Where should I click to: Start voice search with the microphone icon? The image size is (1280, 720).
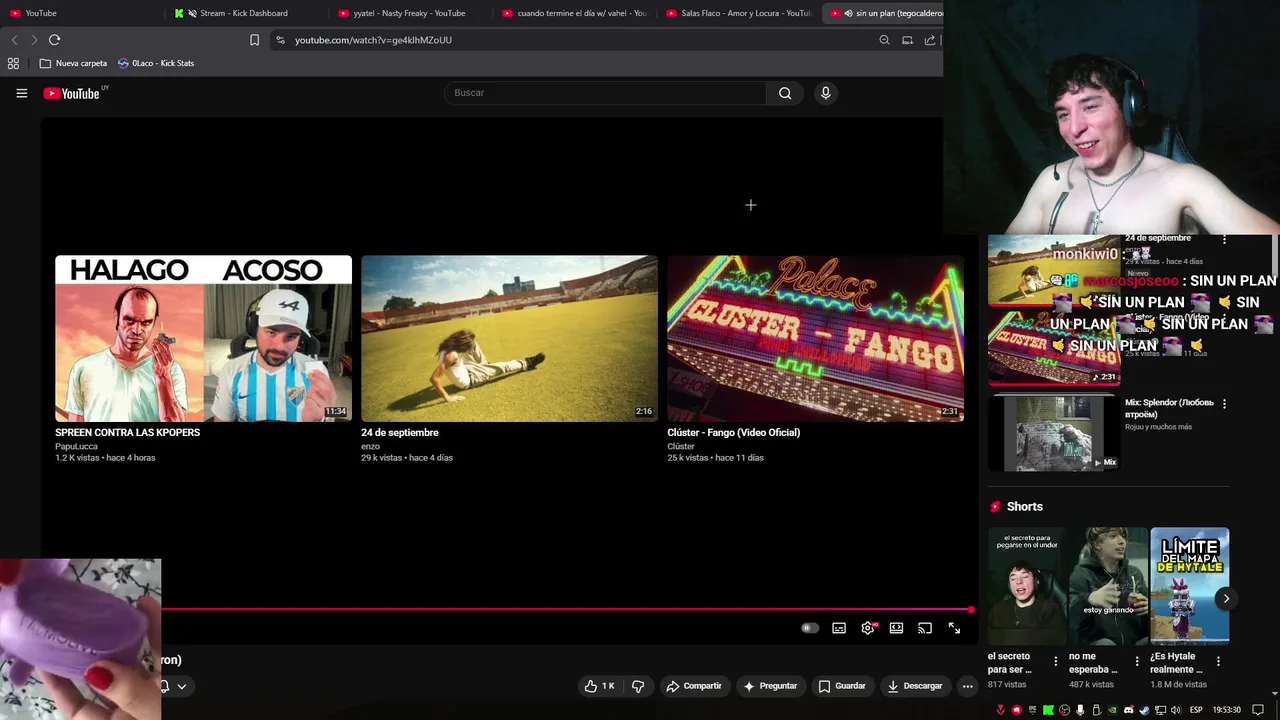tap(825, 93)
